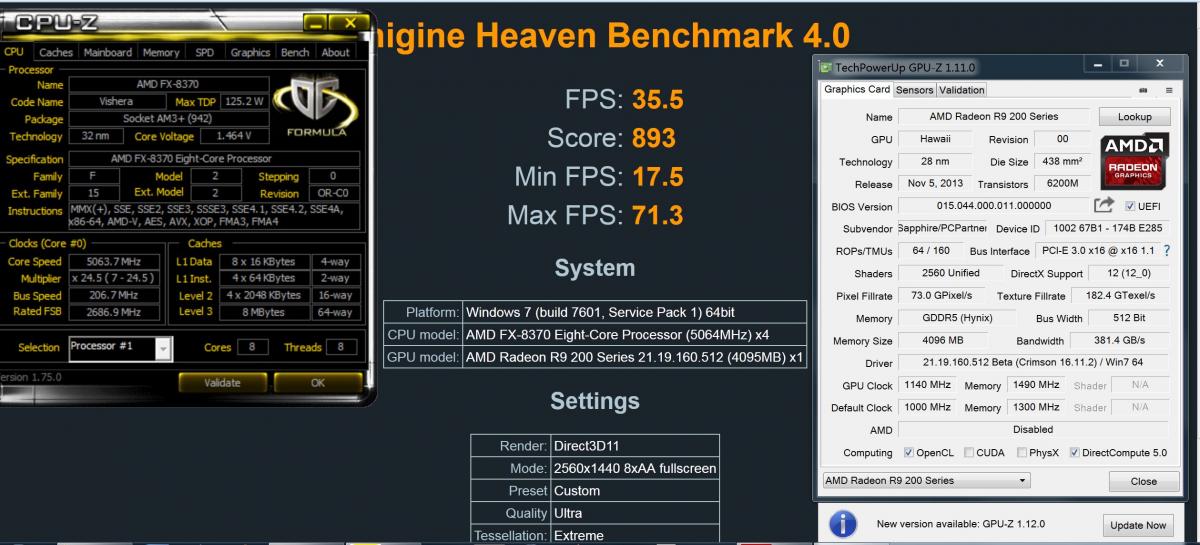Viewport: 1200px width, 545px height.
Task: Click the Bus Interface question mark icon
Action: point(1166,250)
